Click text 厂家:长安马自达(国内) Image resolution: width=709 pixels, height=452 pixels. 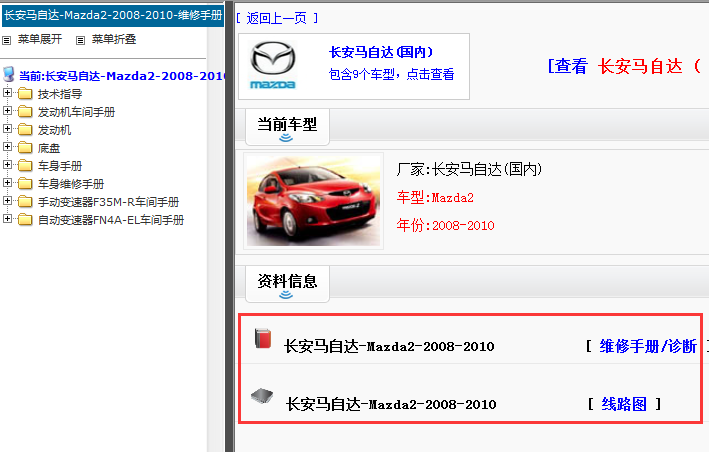click(x=469, y=170)
